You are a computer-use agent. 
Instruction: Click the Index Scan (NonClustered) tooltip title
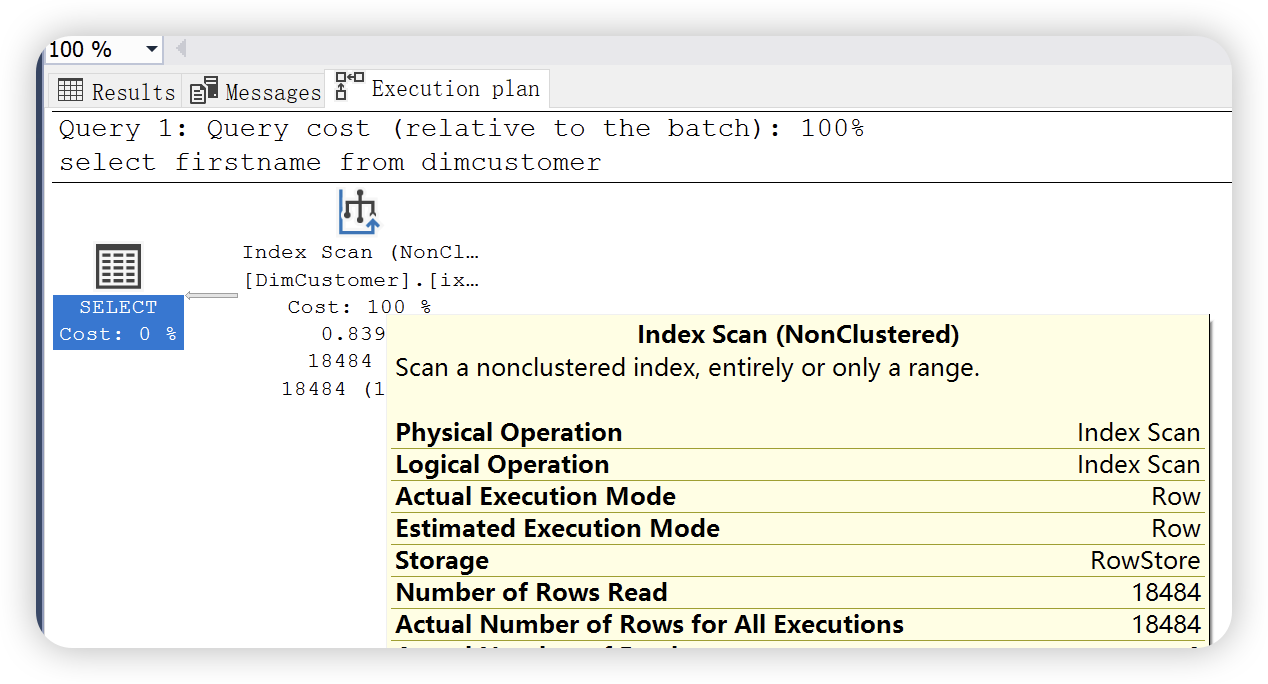click(798, 335)
